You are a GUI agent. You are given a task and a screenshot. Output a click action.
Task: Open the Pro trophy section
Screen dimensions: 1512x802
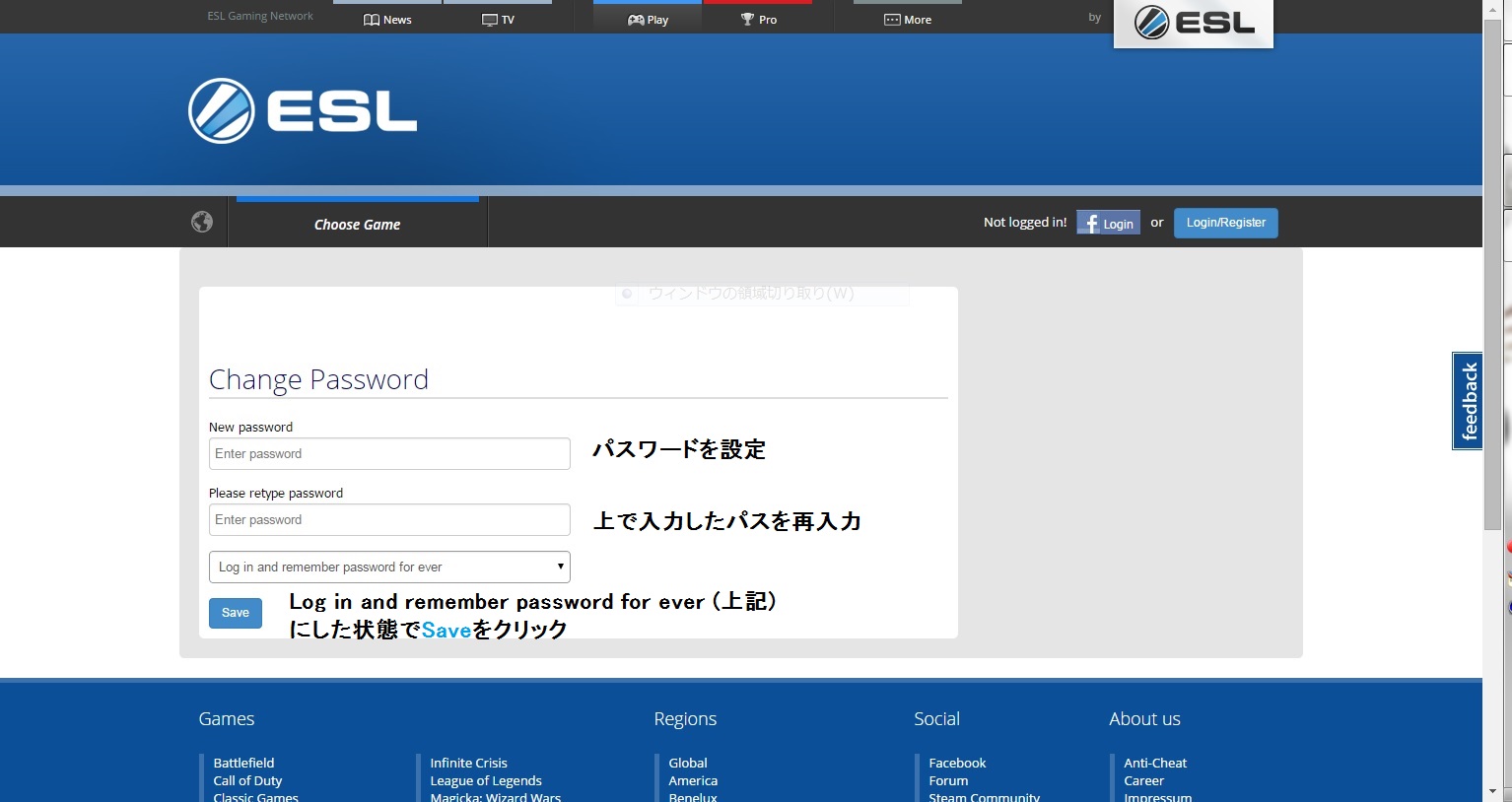[758, 19]
